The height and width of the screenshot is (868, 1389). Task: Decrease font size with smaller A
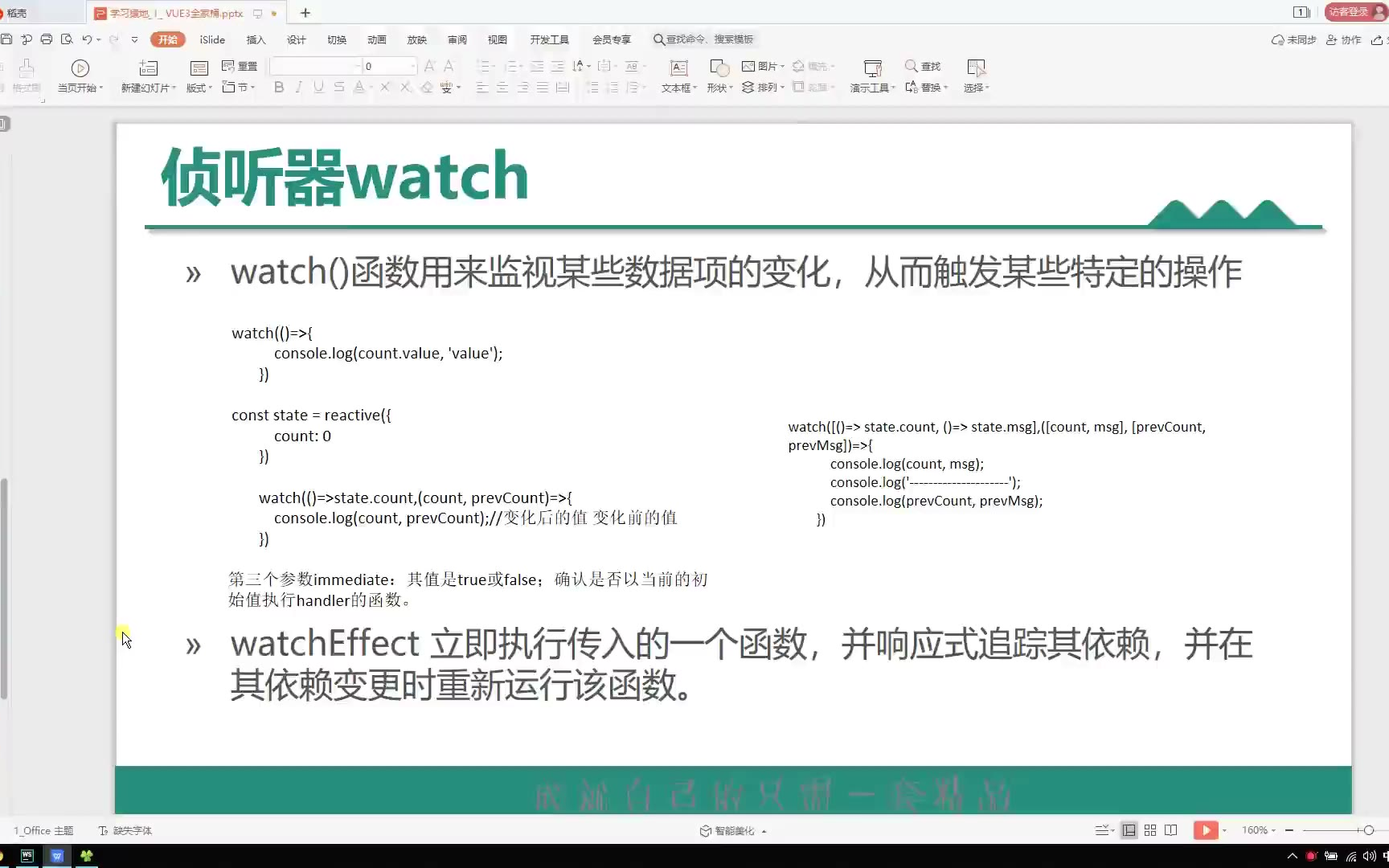[449, 66]
